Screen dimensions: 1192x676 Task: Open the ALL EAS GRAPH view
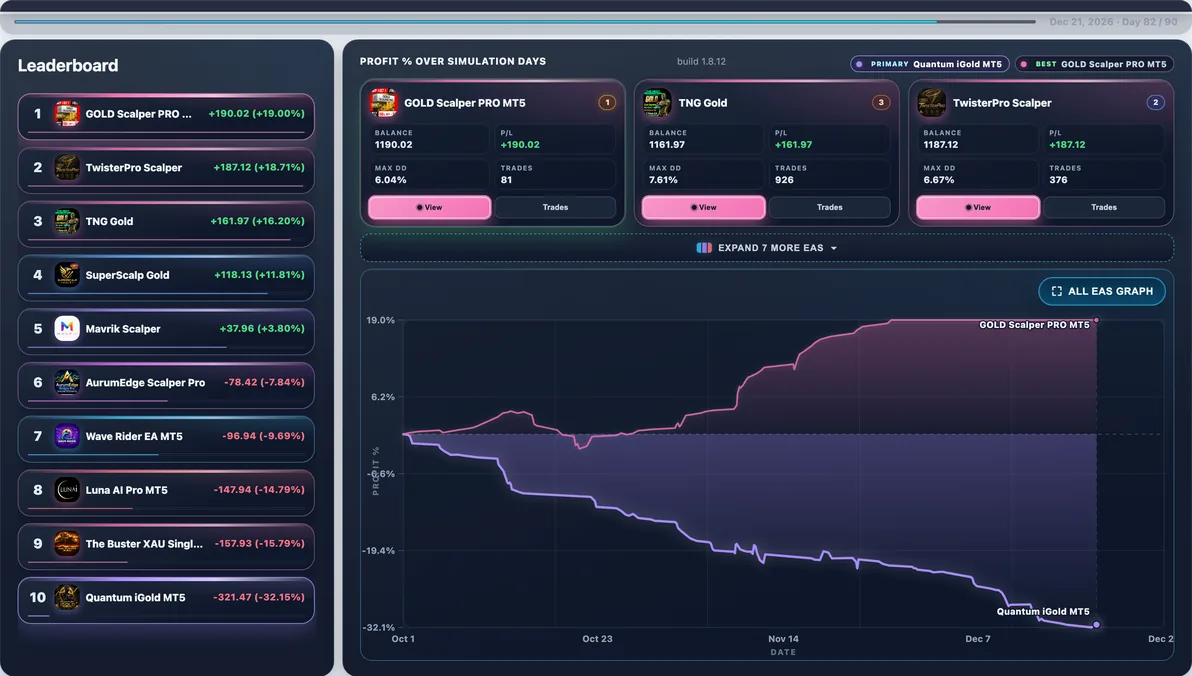1102,291
